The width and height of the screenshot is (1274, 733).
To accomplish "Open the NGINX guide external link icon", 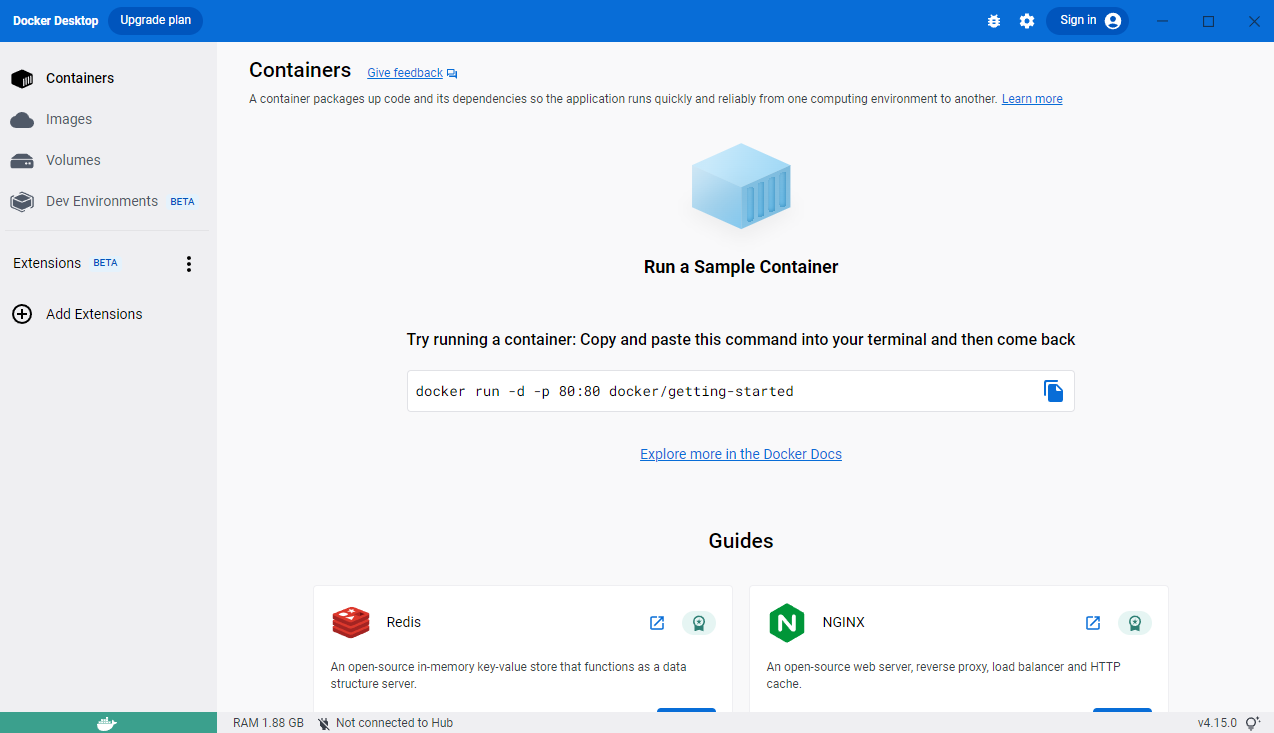I will [x=1093, y=623].
